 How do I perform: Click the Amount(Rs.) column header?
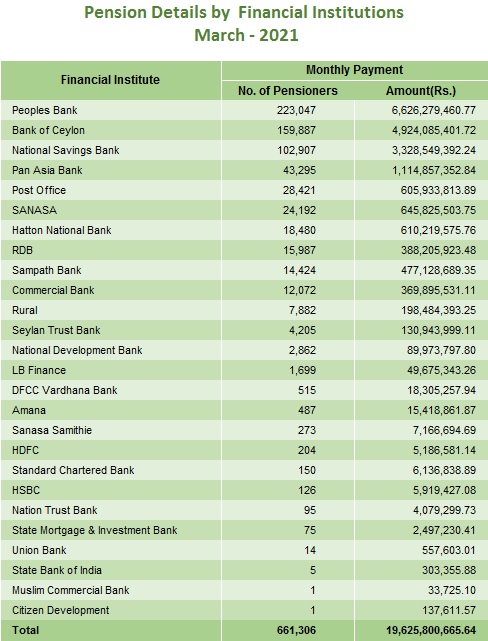pyautogui.click(x=421, y=91)
